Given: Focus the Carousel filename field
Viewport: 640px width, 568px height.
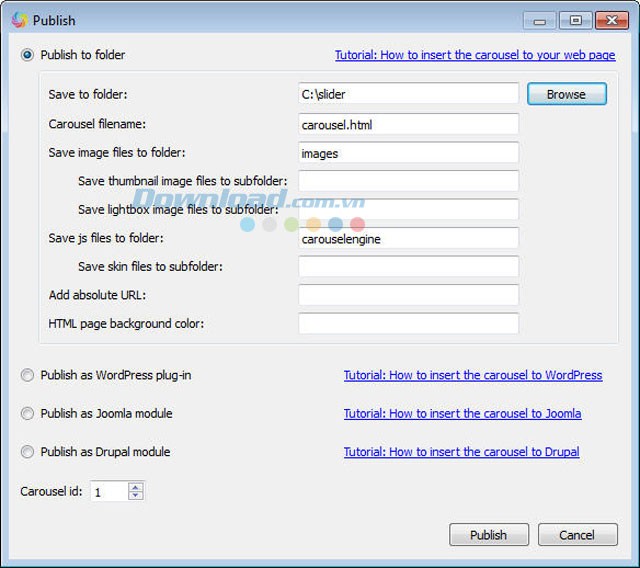Looking at the screenshot, I should pos(408,125).
